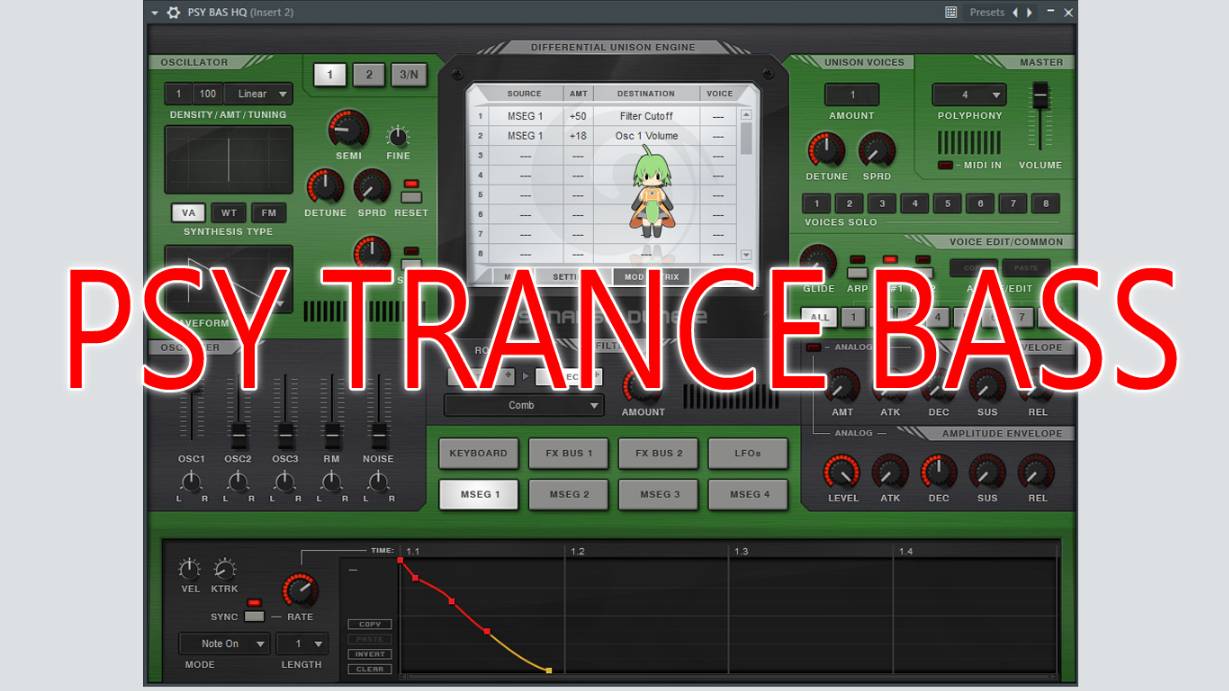
Task: Open the KEYBOARD panel
Action: (x=478, y=453)
